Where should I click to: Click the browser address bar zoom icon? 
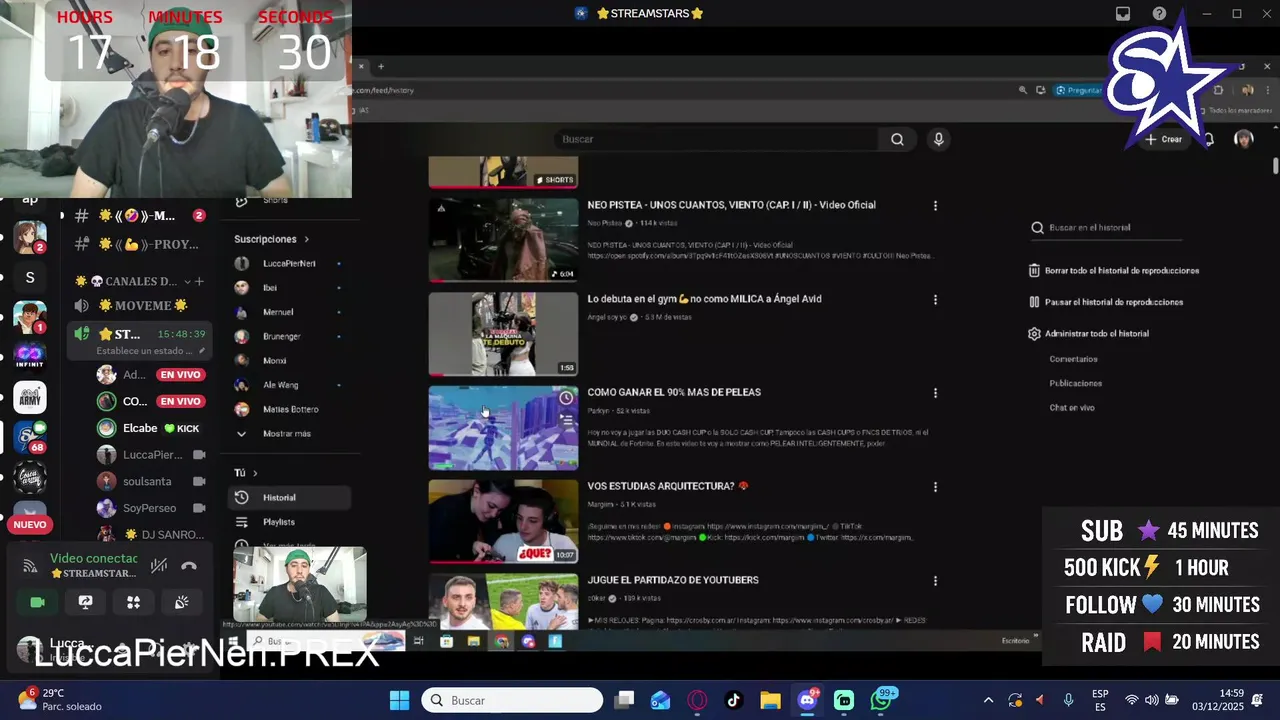click(1022, 90)
